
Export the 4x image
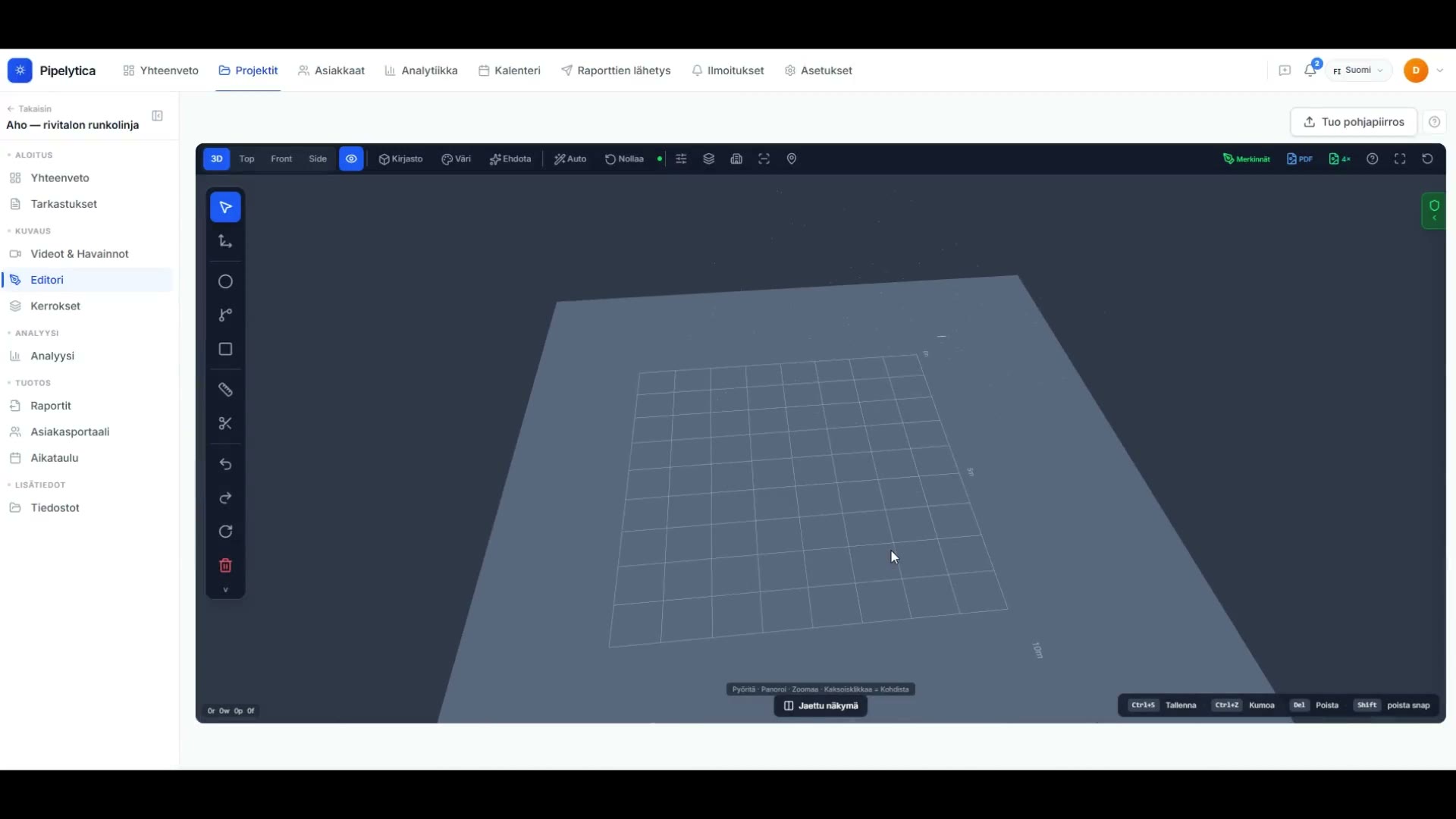1340,159
